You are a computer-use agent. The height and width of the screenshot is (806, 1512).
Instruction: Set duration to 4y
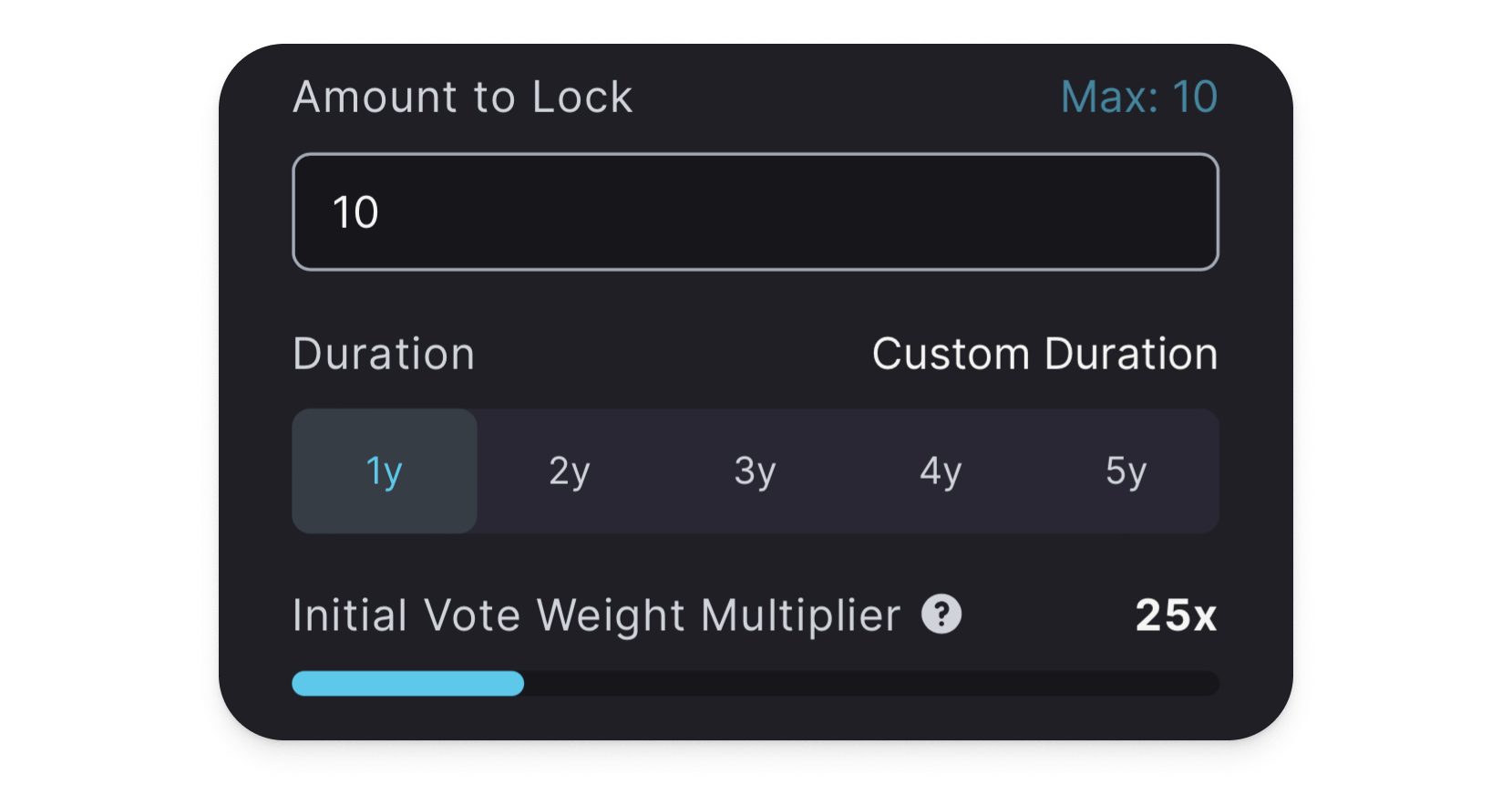coord(941,471)
